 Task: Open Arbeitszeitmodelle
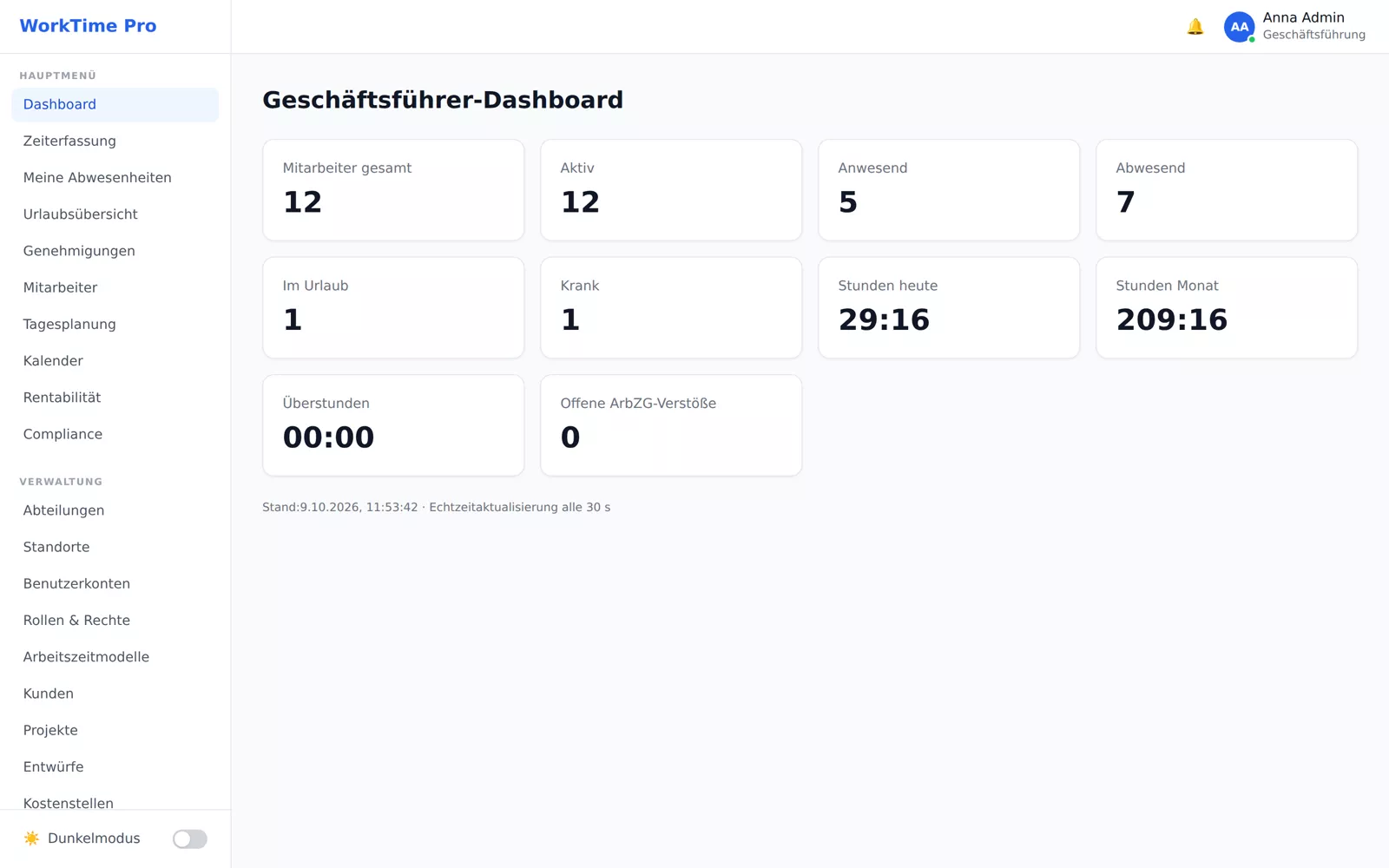pos(115,657)
